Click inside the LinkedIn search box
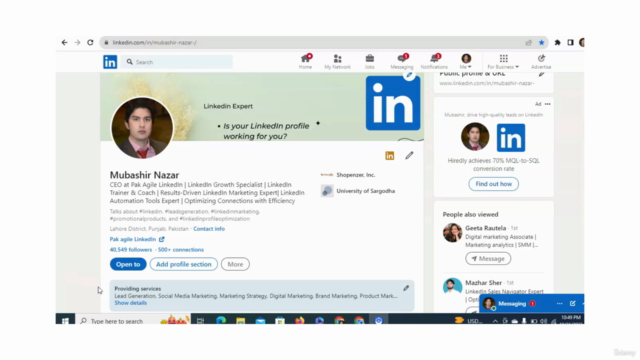 tap(178, 62)
